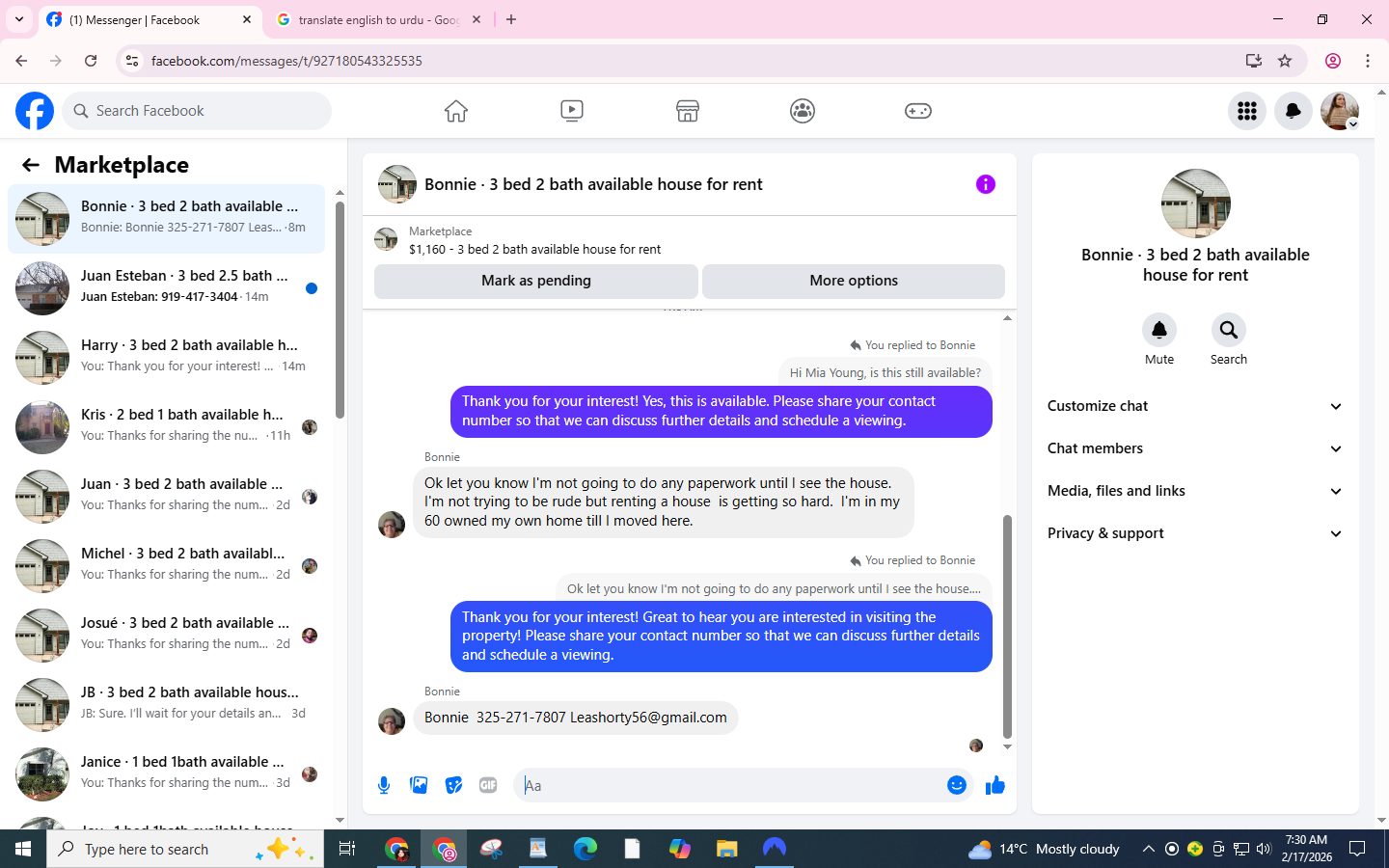The width and height of the screenshot is (1389, 868).
Task: Expand the Customize chat section
Action: coord(1195,406)
